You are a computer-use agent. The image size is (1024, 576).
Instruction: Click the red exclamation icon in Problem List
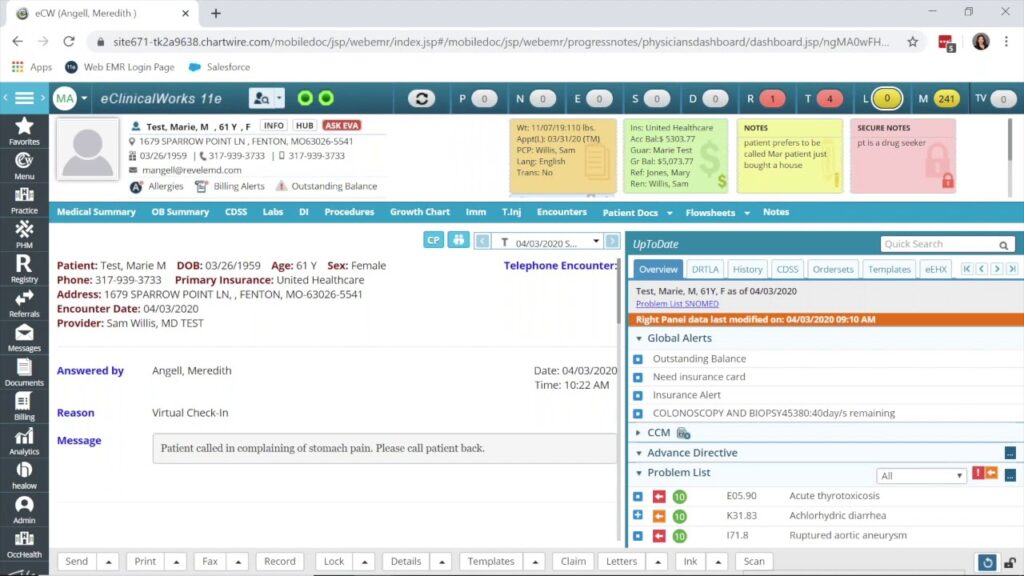(978, 473)
